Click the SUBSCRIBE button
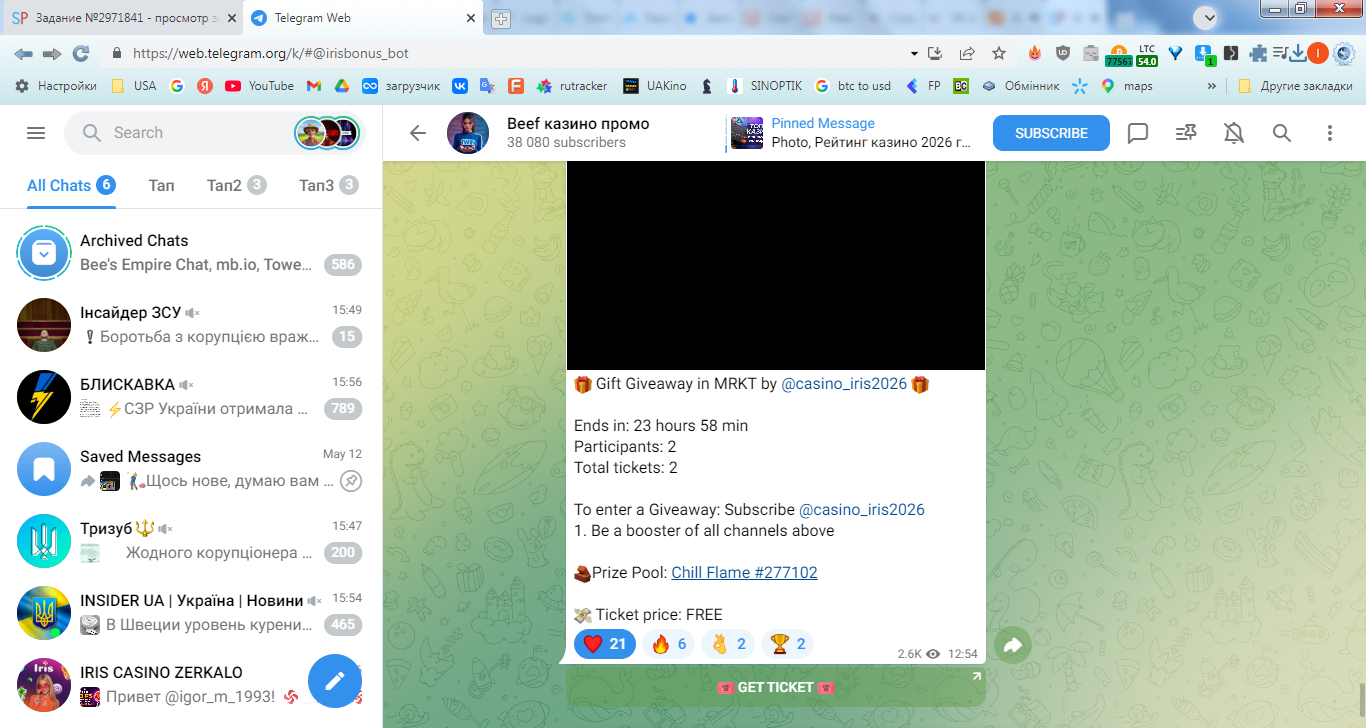Image resolution: width=1366 pixels, height=728 pixels. click(1051, 133)
